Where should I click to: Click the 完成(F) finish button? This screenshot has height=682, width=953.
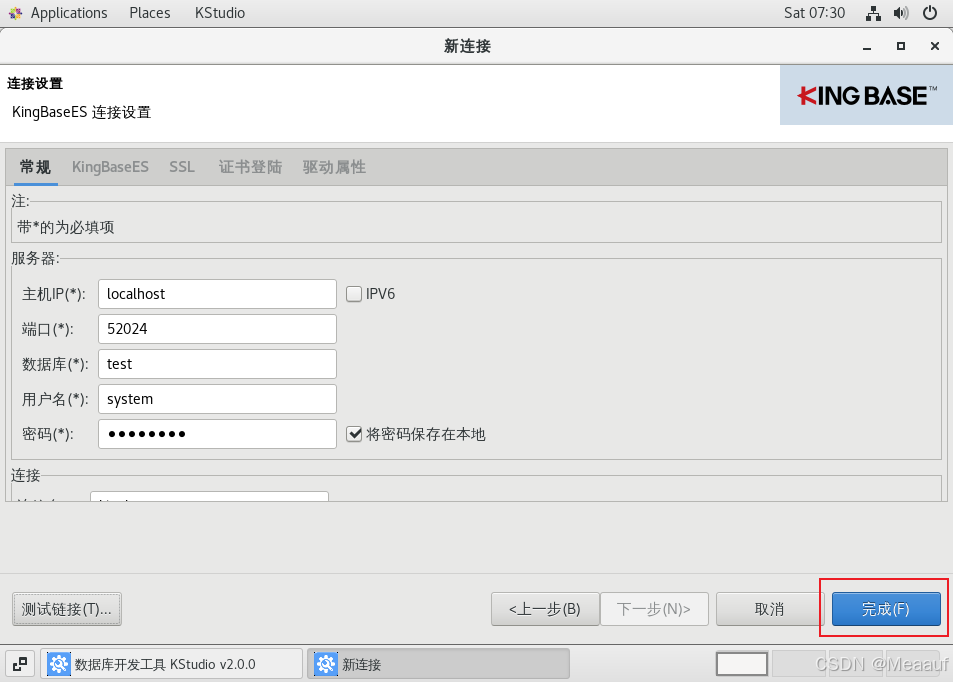point(886,609)
